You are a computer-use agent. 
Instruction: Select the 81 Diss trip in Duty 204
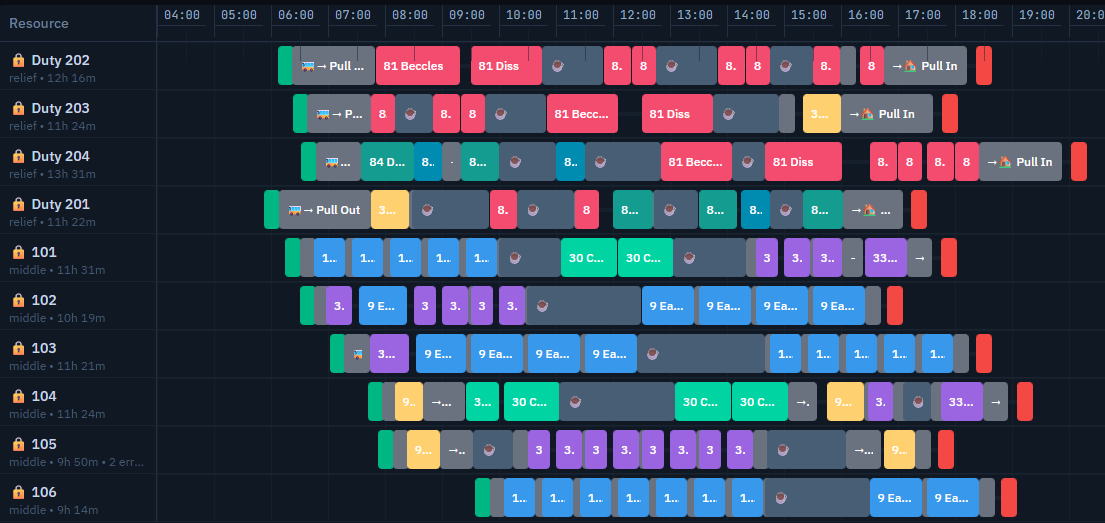(x=803, y=162)
